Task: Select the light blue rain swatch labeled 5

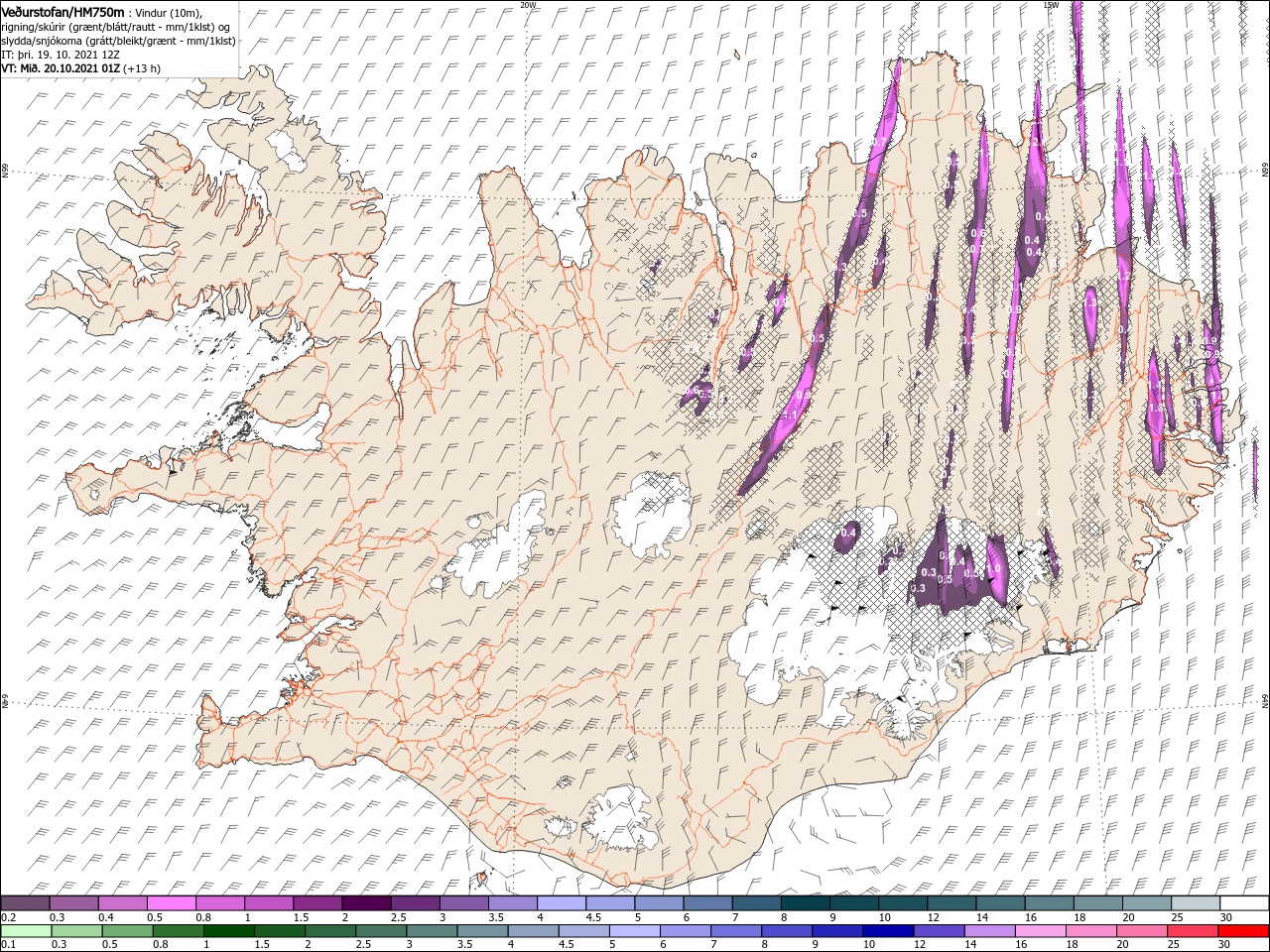Action: (635, 931)
